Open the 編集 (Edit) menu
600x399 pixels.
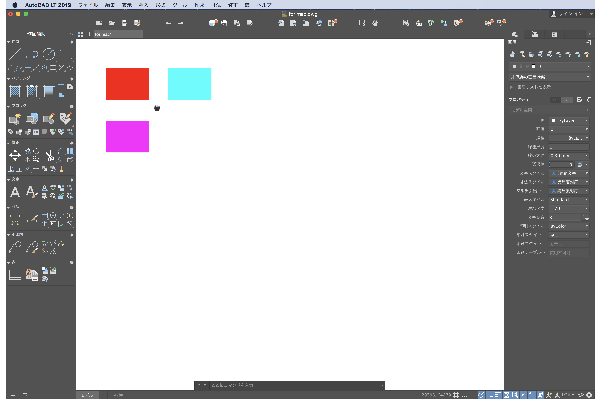pos(110,5)
